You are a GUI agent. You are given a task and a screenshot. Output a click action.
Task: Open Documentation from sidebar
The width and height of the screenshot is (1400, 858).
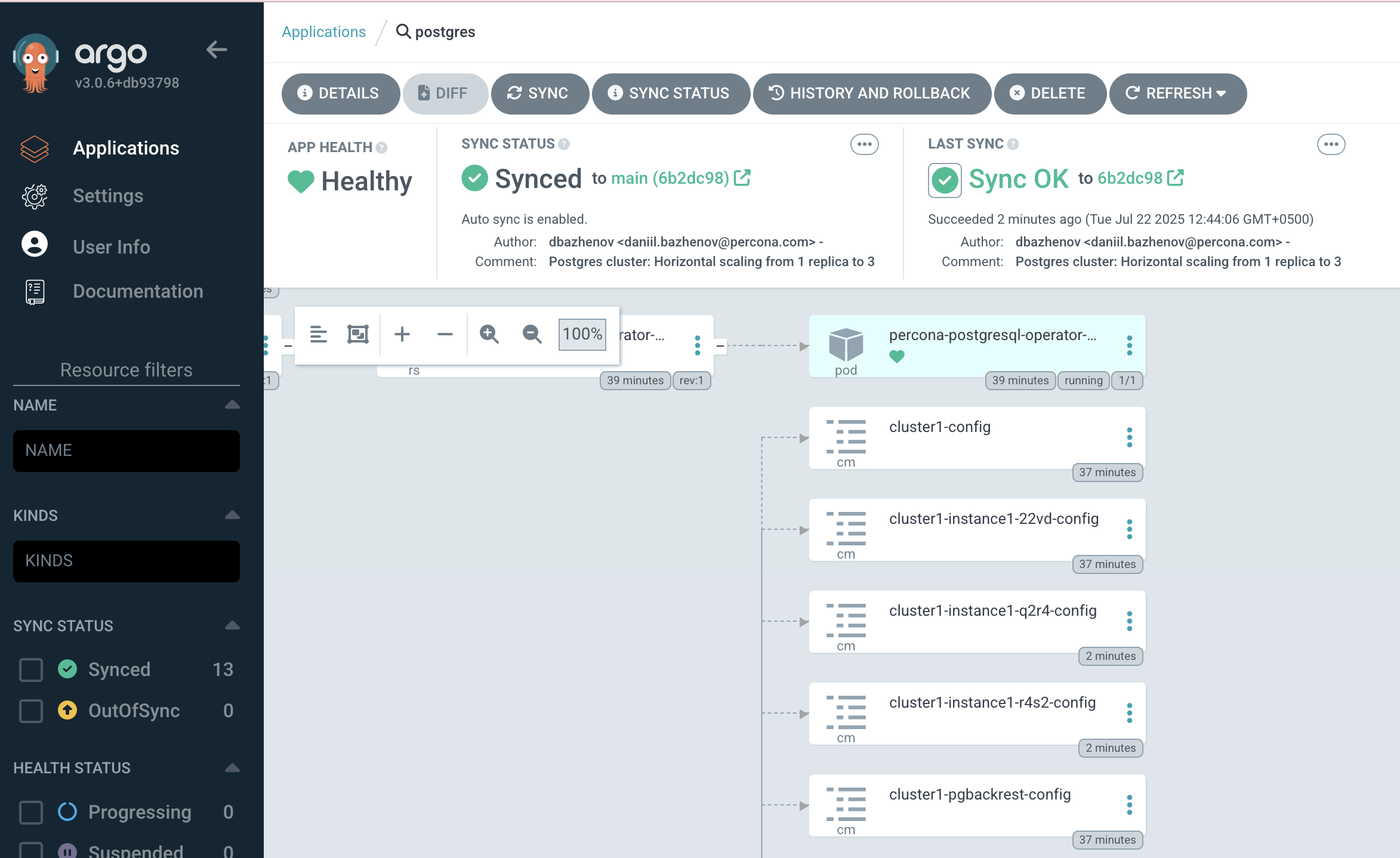pyautogui.click(x=138, y=291)
